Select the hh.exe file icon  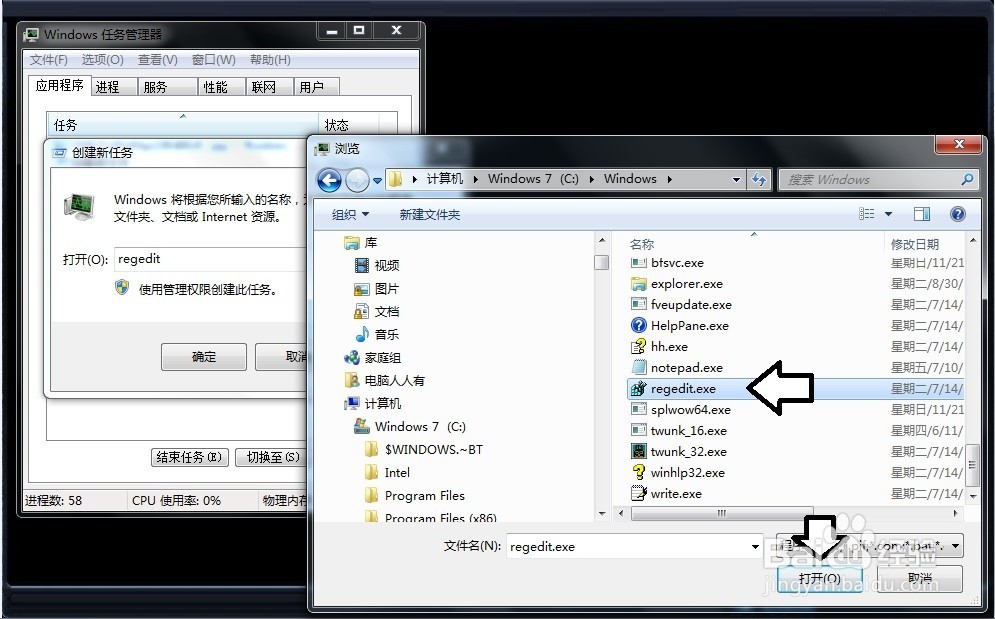[638, 347]
